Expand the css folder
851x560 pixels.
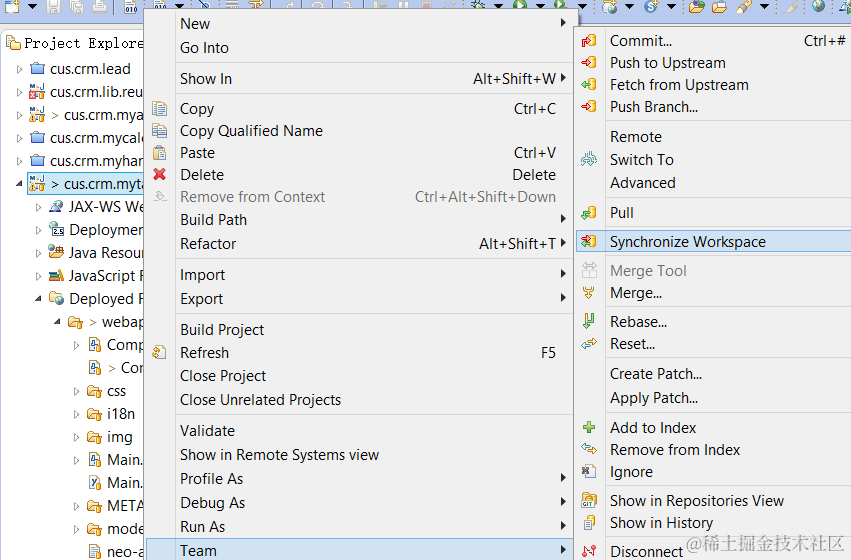click(x=76, y=391)
